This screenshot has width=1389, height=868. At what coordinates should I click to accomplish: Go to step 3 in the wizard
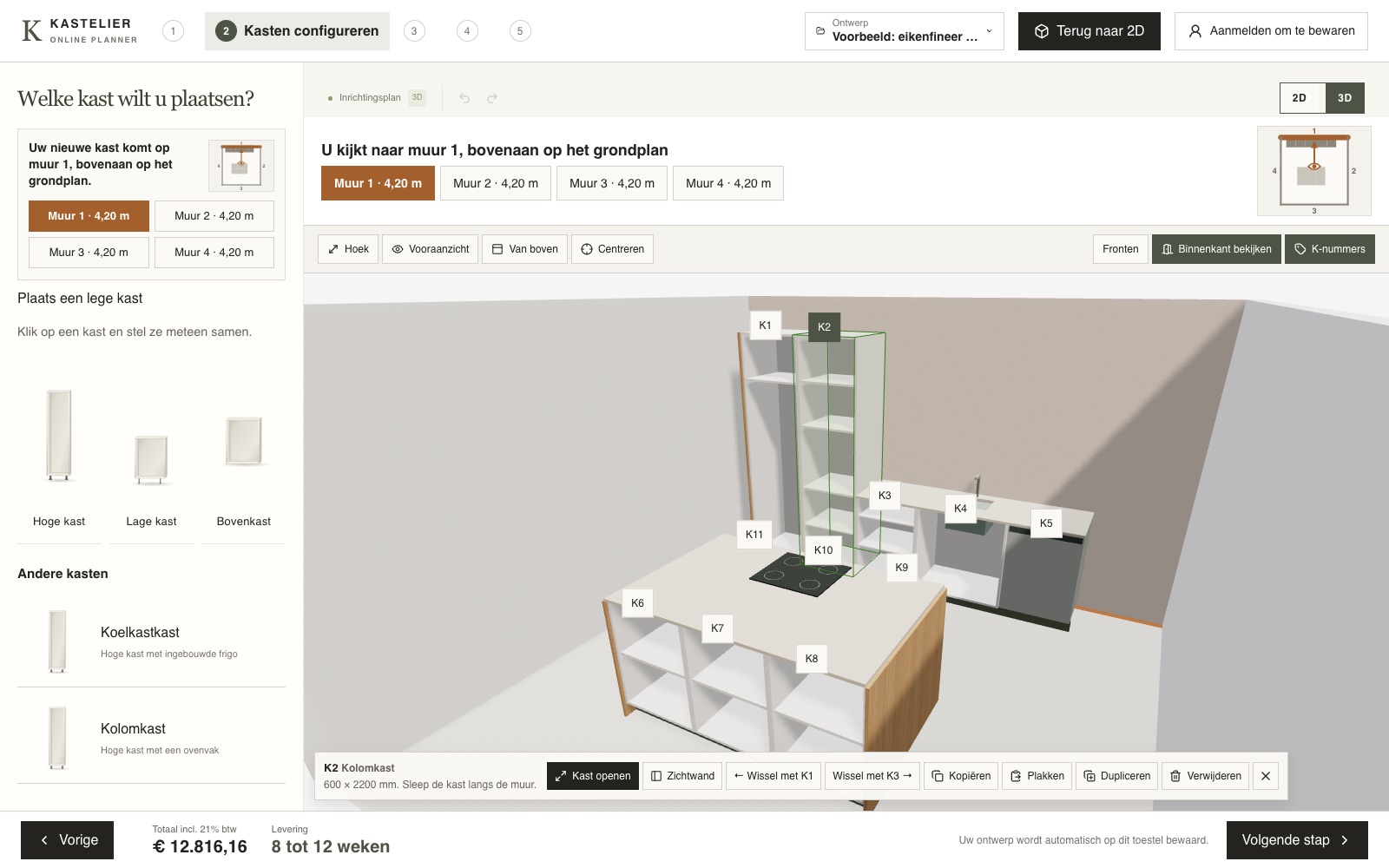pyautogui.click(x=414, y=31)
